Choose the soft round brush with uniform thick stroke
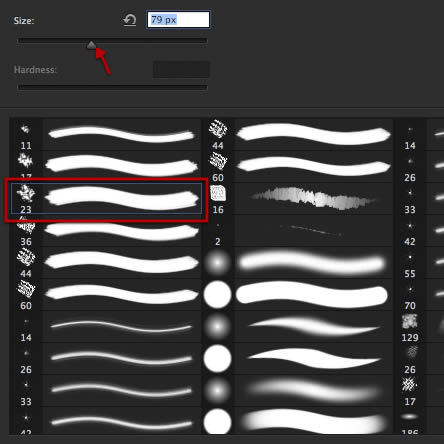Viewport: 444px width, 444px height. [297, 263]
